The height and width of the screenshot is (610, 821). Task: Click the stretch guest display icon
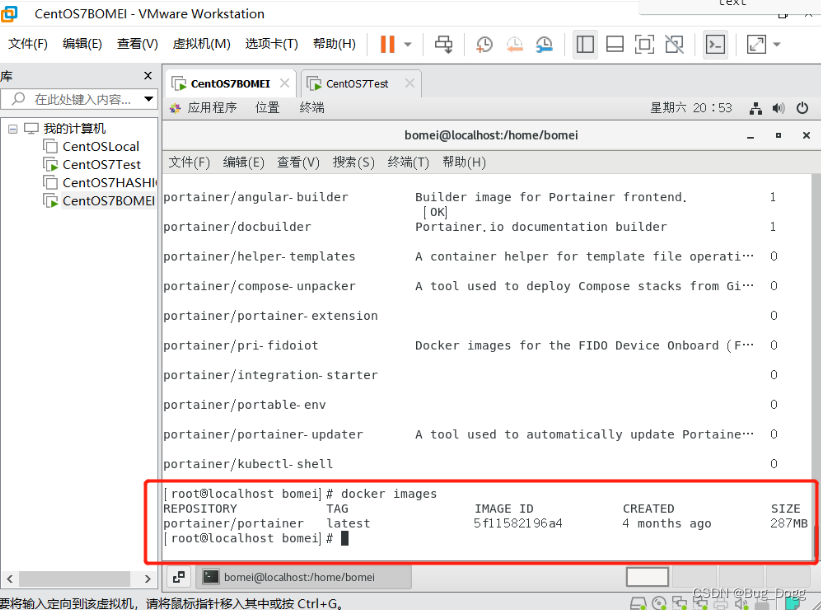tap(756, 45)
